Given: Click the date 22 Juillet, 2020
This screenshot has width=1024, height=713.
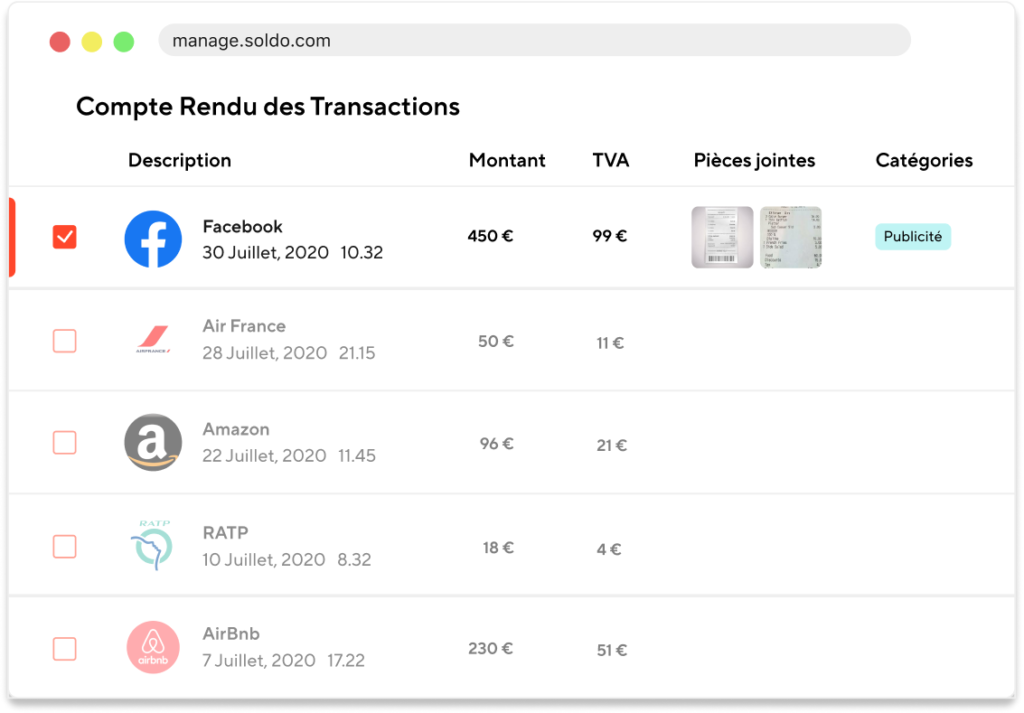Looking at the screenshot, I should tap(264, 456).
